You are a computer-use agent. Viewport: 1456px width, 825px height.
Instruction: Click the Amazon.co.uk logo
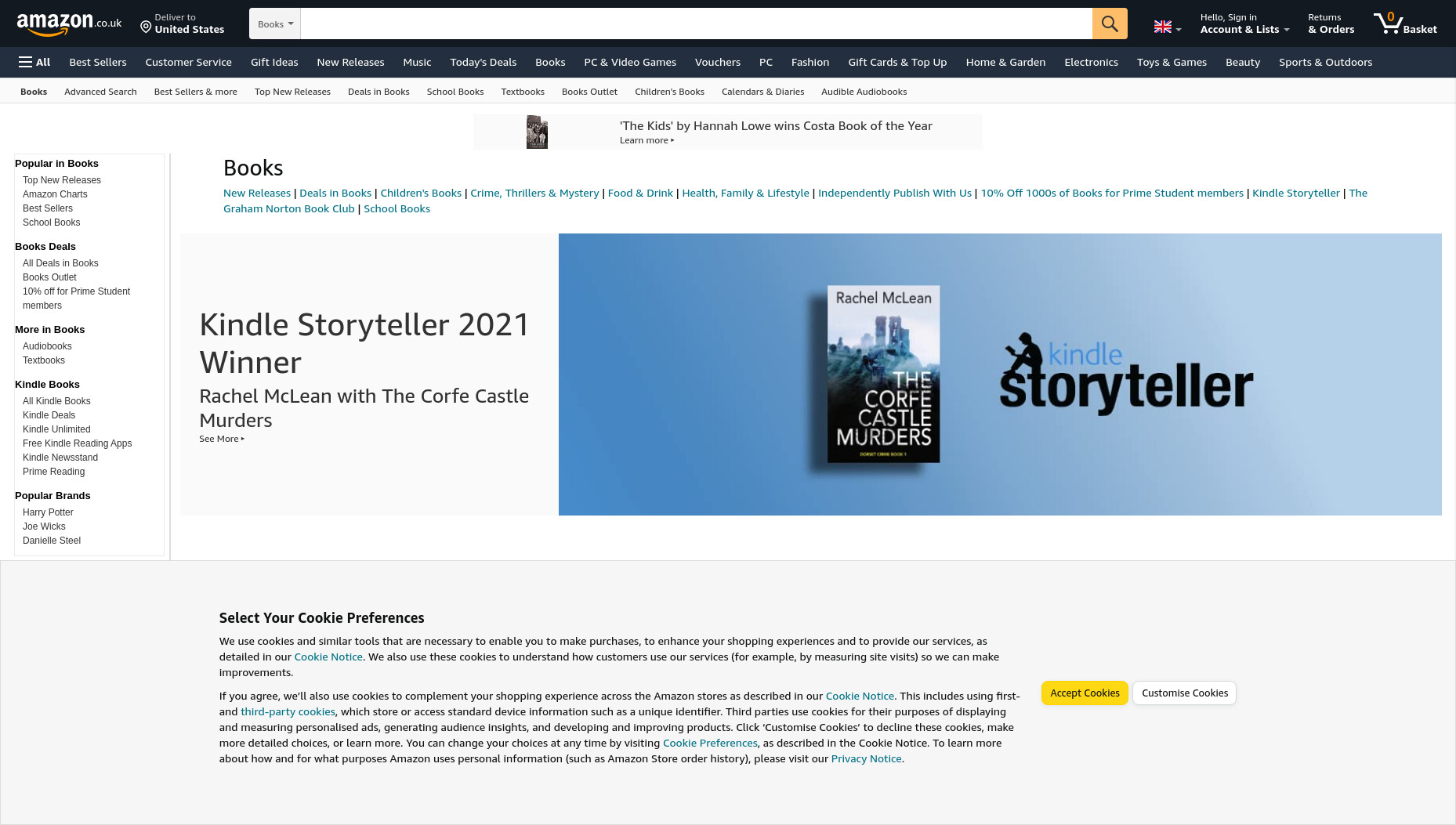tap(69, 24)
